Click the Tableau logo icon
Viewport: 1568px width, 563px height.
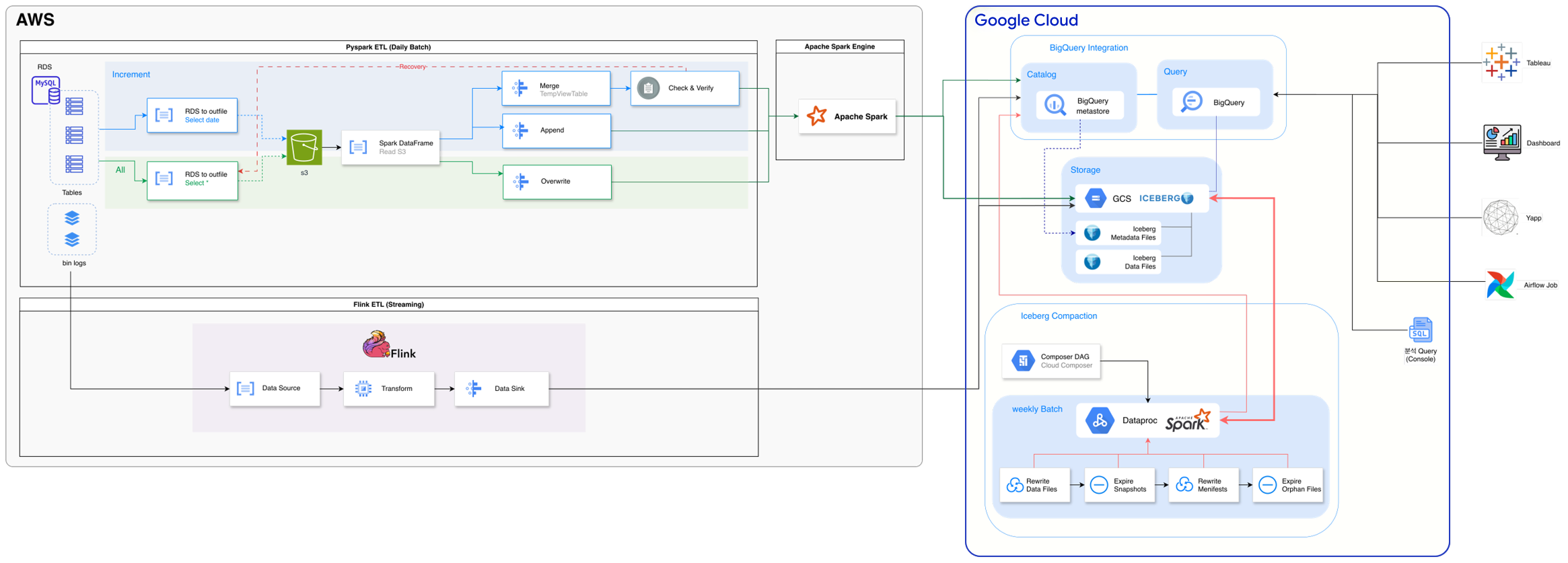click(x=1501, y=63)
